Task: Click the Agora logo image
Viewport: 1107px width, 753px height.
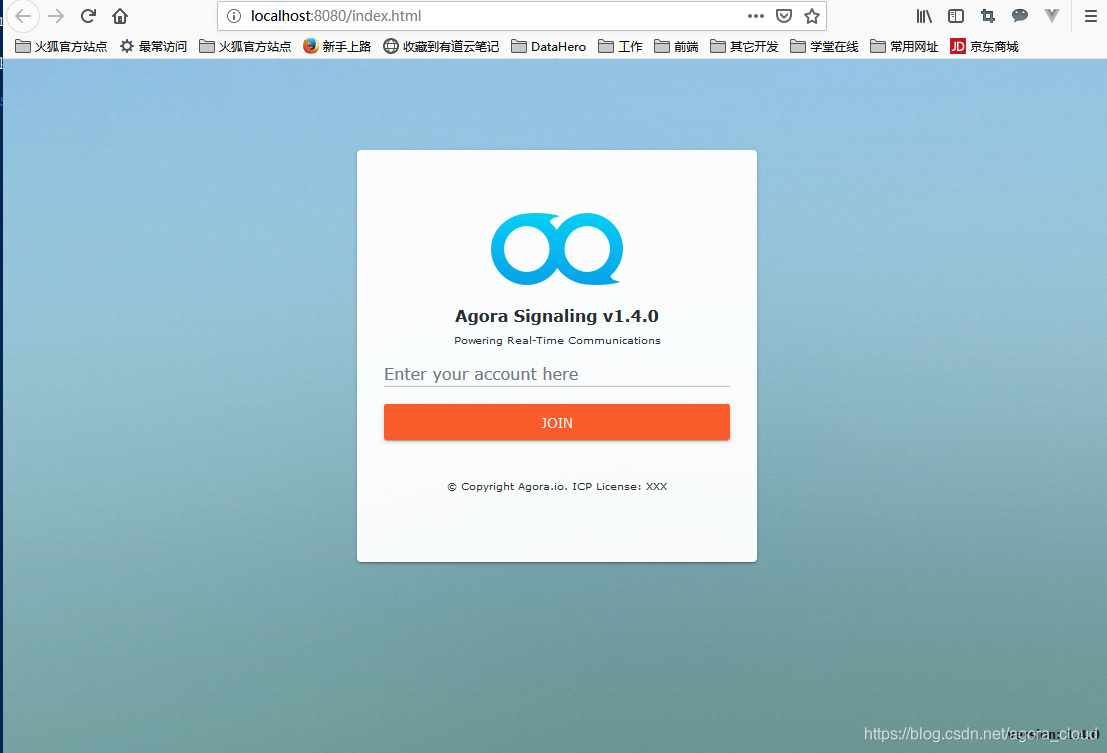Action: (557, 248)
